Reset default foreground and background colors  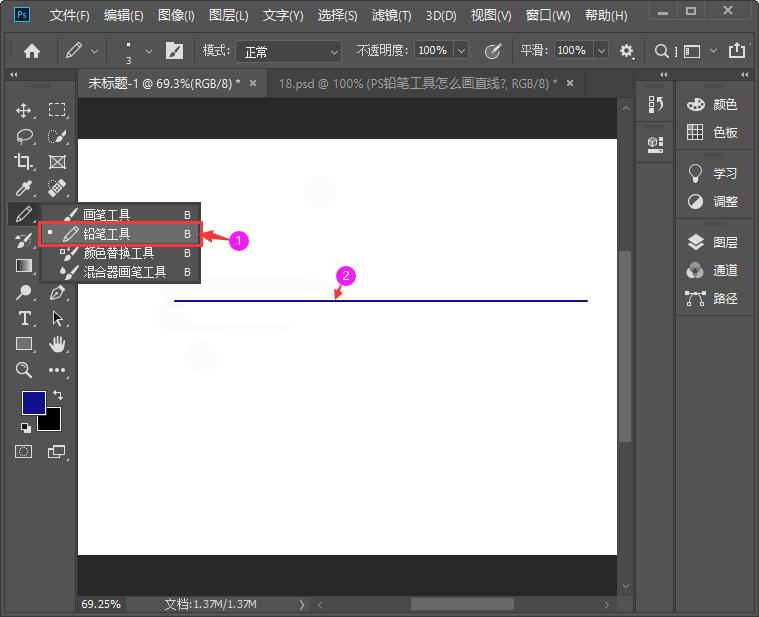(x=26, y=427)
